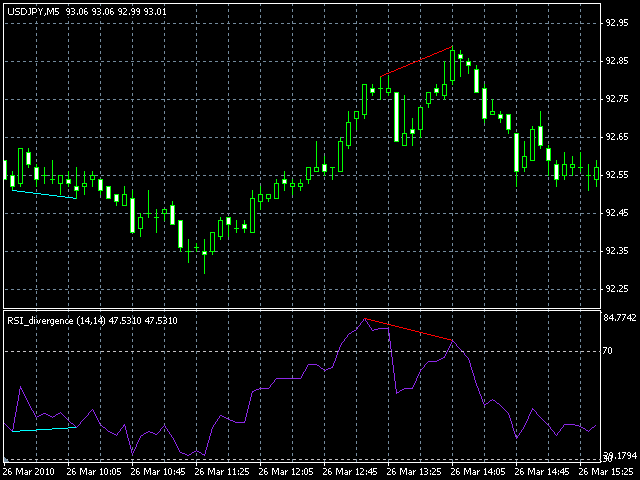The image size is (640, 480).
Task: Click the 26 Mar 10:45 time label
Action: point(158,472)
